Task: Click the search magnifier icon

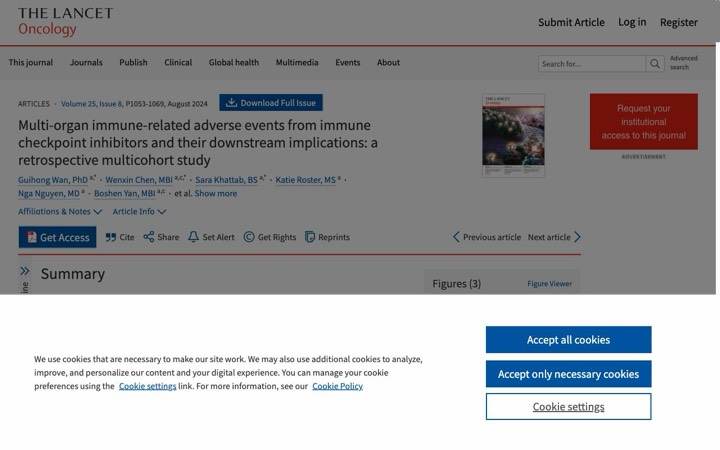Action: (x=655, y=64)
